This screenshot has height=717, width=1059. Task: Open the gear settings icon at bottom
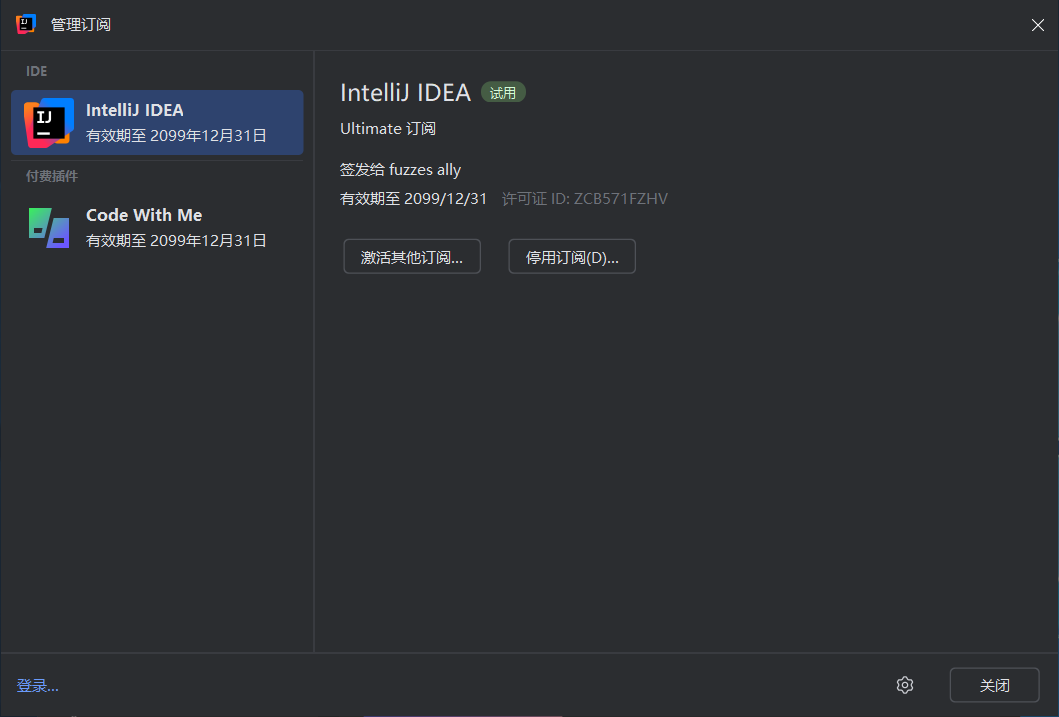[905, 685]
